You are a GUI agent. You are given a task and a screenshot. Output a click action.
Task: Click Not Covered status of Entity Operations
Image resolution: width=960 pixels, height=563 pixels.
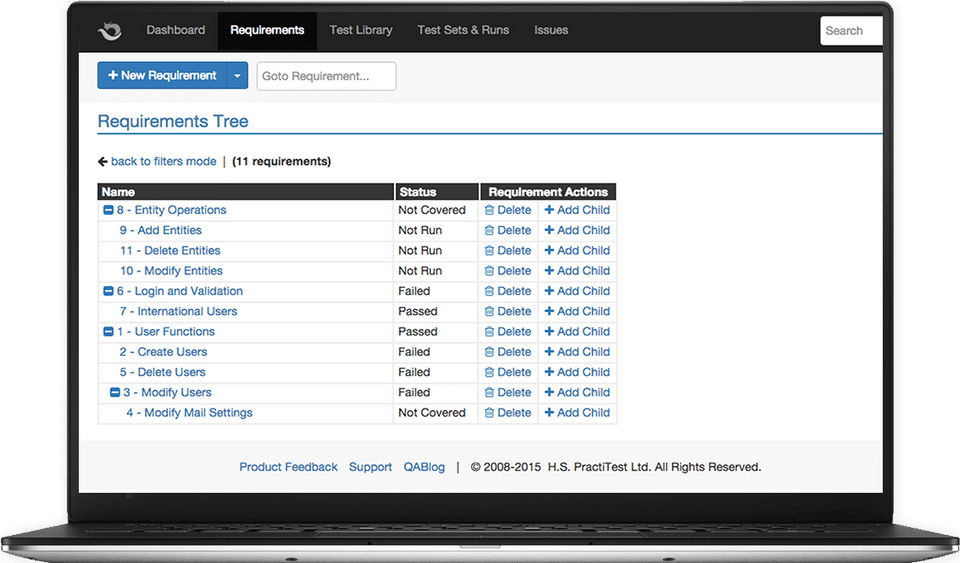[x=432, y=210]
